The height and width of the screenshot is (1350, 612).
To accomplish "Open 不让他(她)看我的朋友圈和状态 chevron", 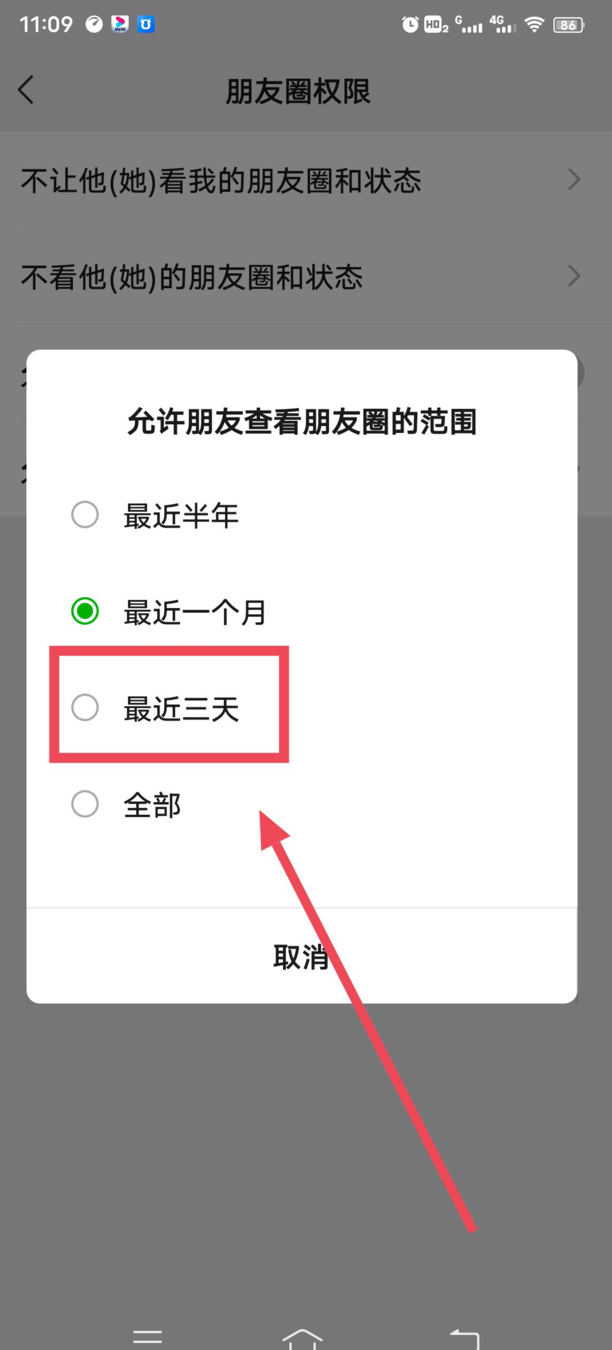I will point(574,180).
